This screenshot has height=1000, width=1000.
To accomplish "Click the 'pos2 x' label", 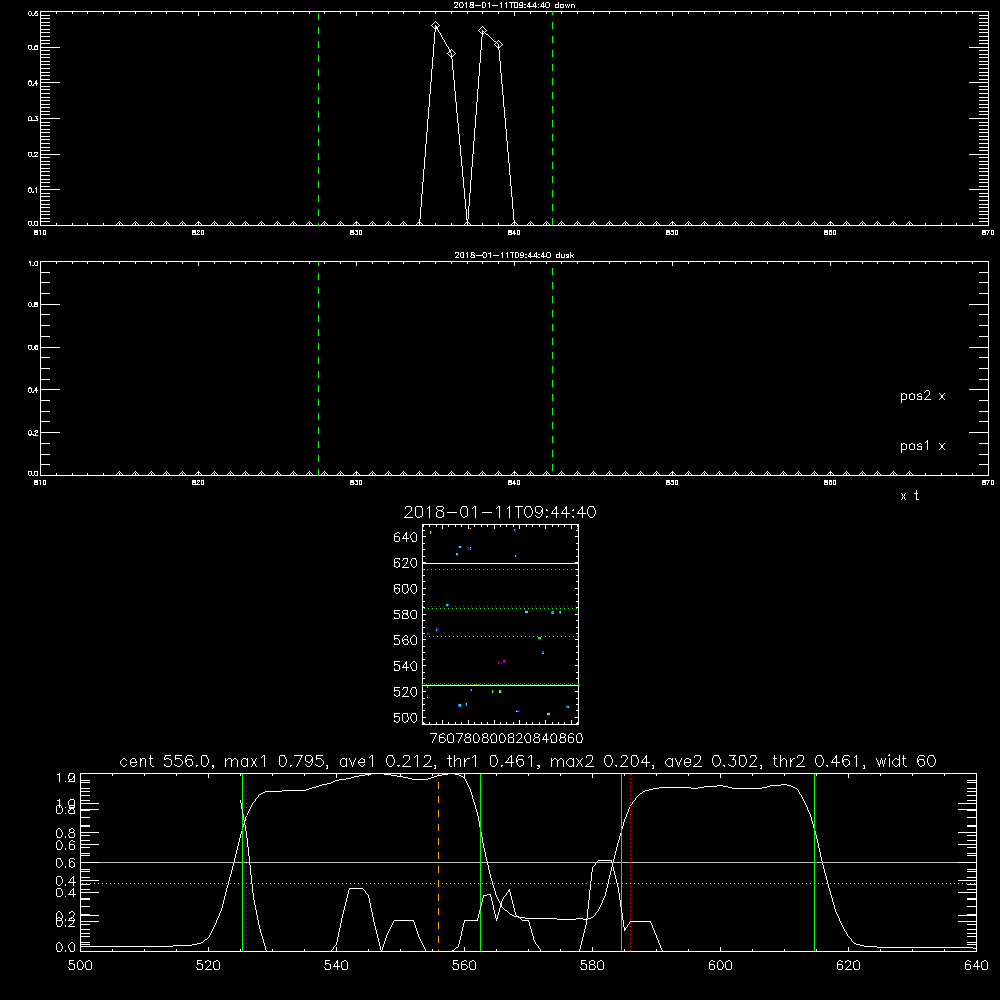I will point(922,396).
